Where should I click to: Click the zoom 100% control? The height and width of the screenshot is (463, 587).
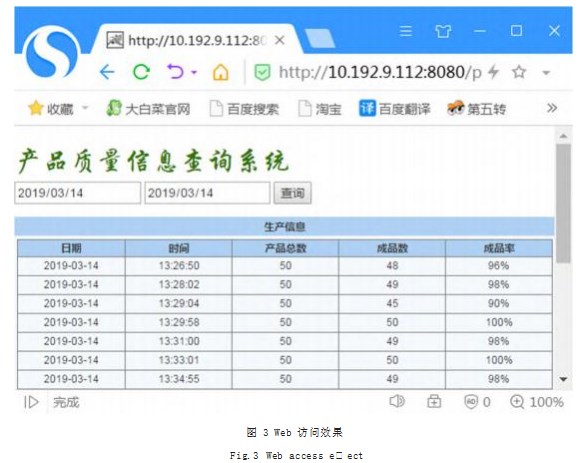[537, 402]
